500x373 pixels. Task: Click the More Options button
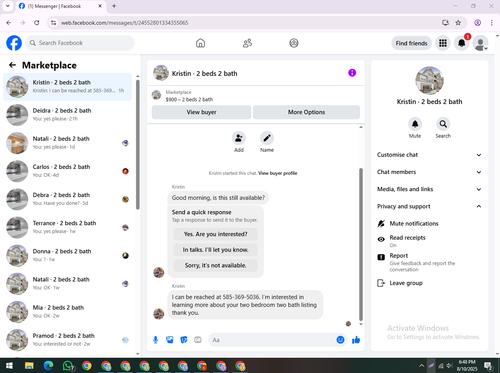(x=306, y=112)
